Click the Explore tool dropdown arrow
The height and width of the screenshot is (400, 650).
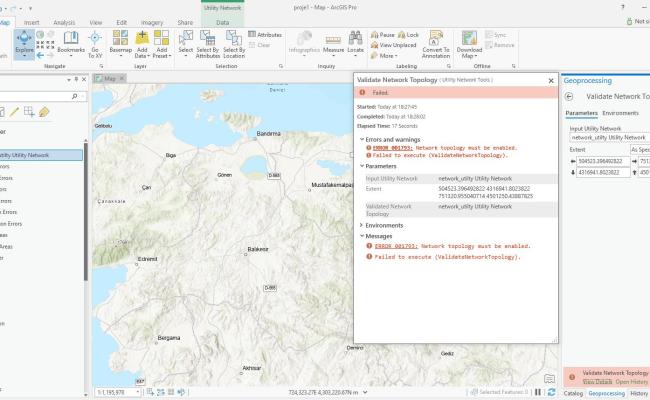pyautogui.click(x=24, y=56)
